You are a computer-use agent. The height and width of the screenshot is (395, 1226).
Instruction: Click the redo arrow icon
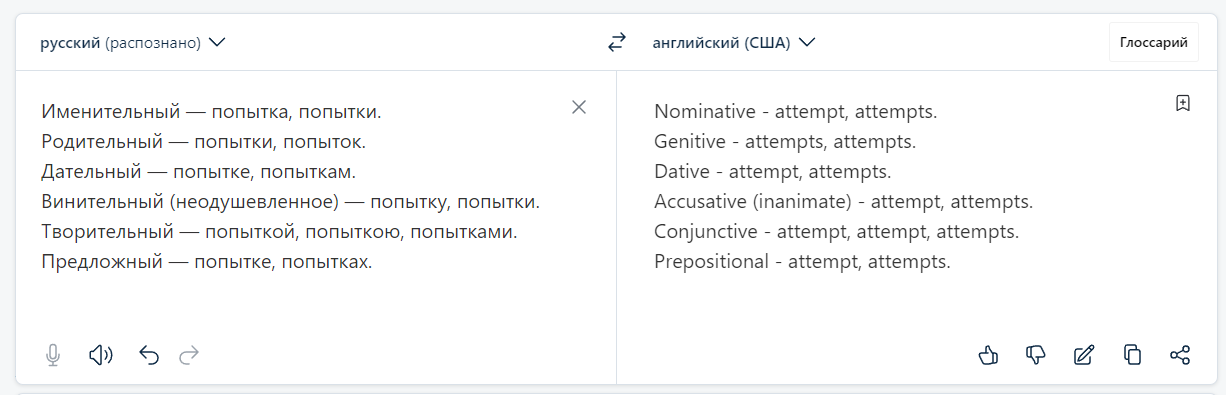189,354
